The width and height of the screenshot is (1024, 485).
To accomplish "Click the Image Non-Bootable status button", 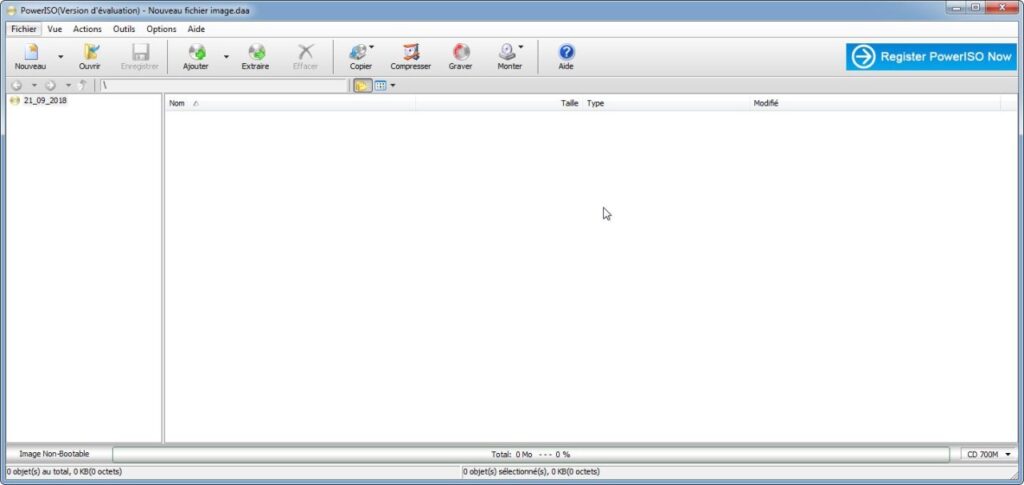I will click(54, 454).
